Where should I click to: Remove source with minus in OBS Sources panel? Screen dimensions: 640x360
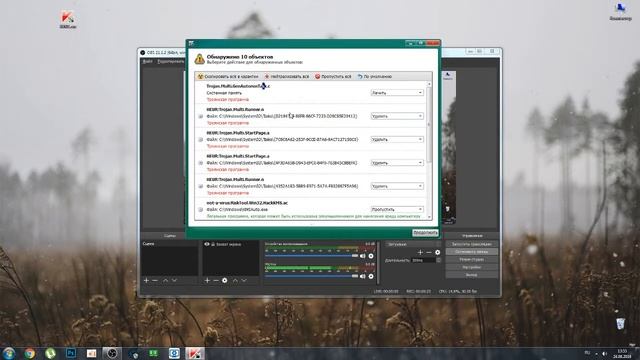216,280
